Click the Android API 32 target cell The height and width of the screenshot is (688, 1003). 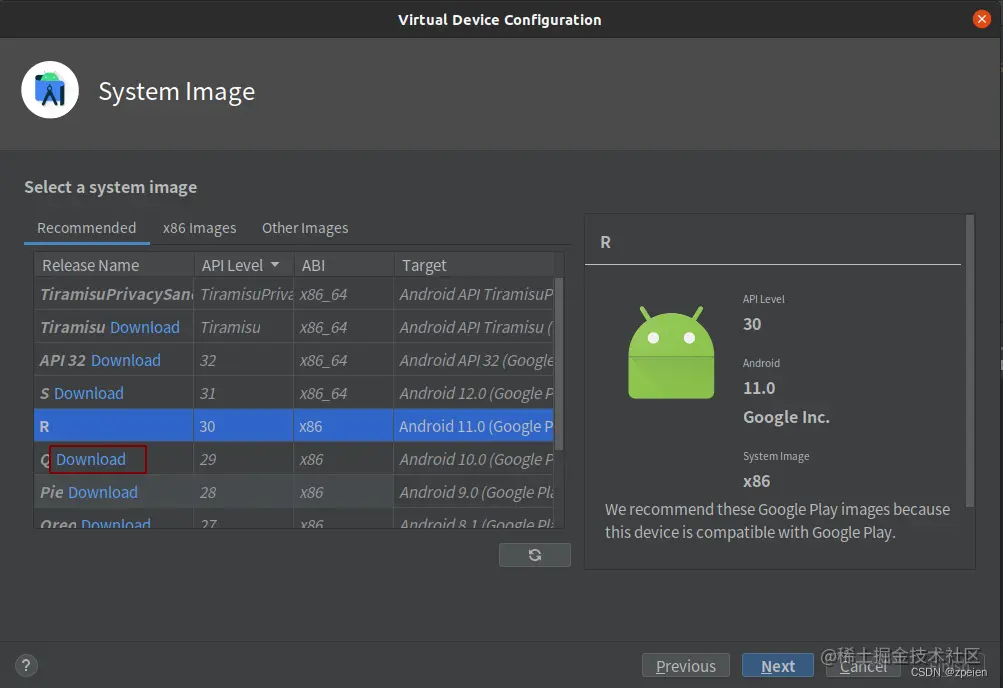click(x=474, y=361)
